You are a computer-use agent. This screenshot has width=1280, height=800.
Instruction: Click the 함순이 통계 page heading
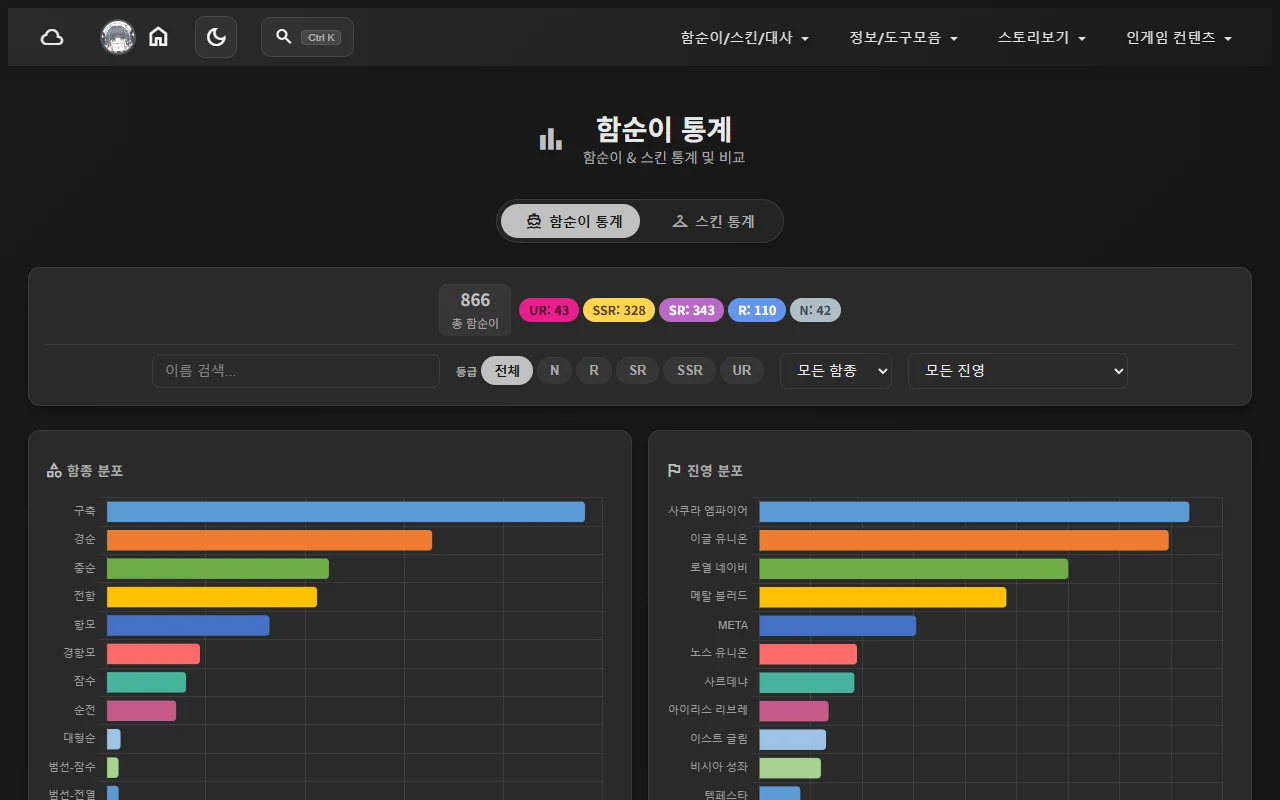(664, 129)
